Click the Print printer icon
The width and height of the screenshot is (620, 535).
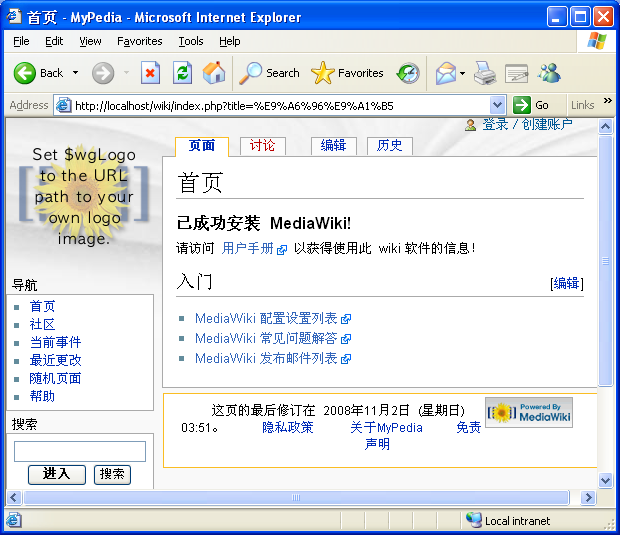coord(485,74)
